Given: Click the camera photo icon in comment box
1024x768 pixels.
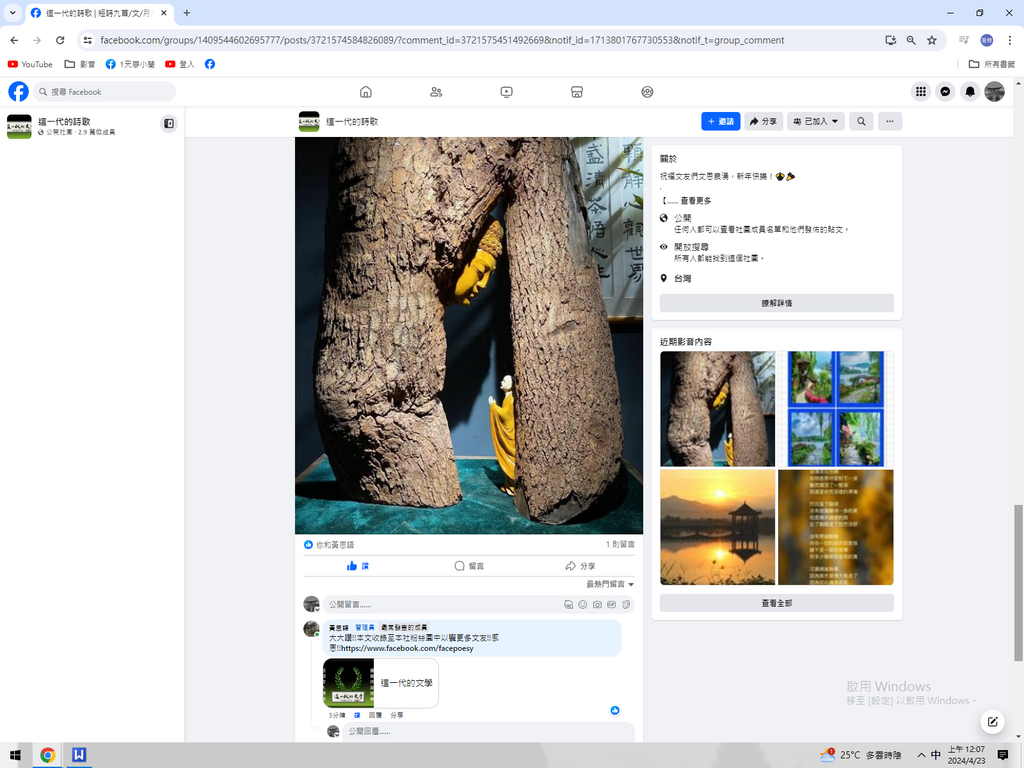Looking at the screenshot, I should click(597, 605).
